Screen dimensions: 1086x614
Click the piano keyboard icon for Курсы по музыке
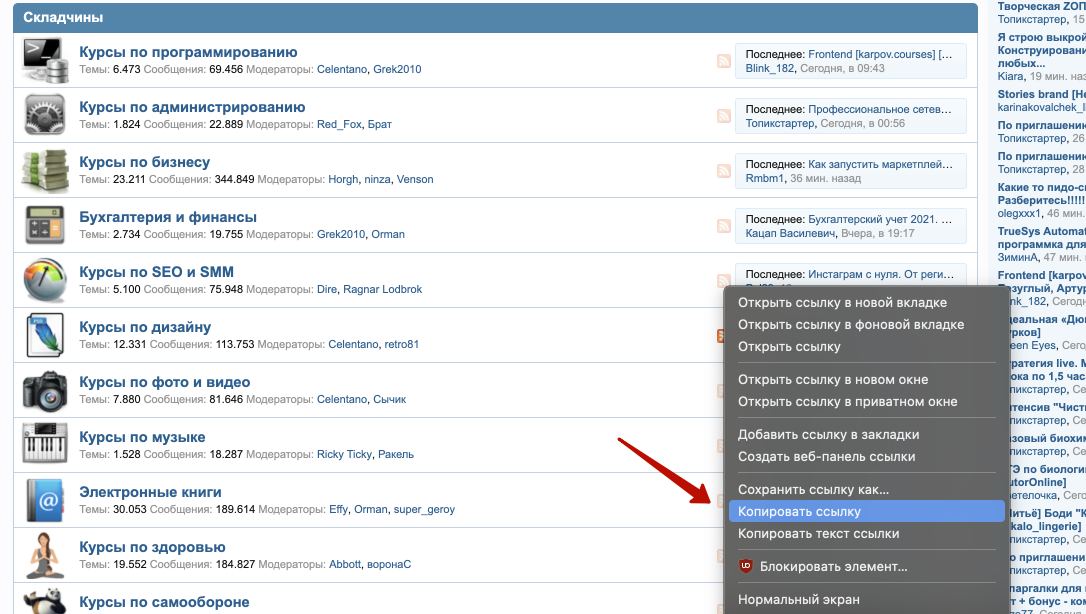44,445
